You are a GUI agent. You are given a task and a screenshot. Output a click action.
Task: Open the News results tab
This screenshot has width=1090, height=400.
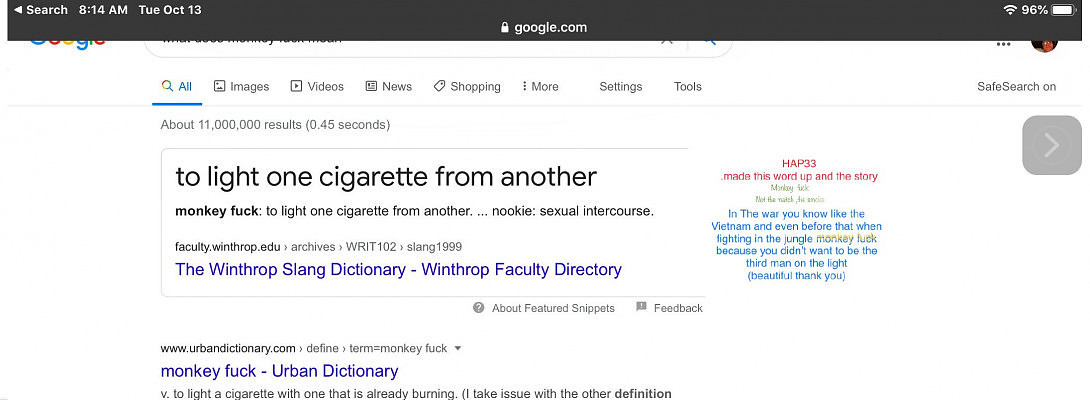pos(388,87)
